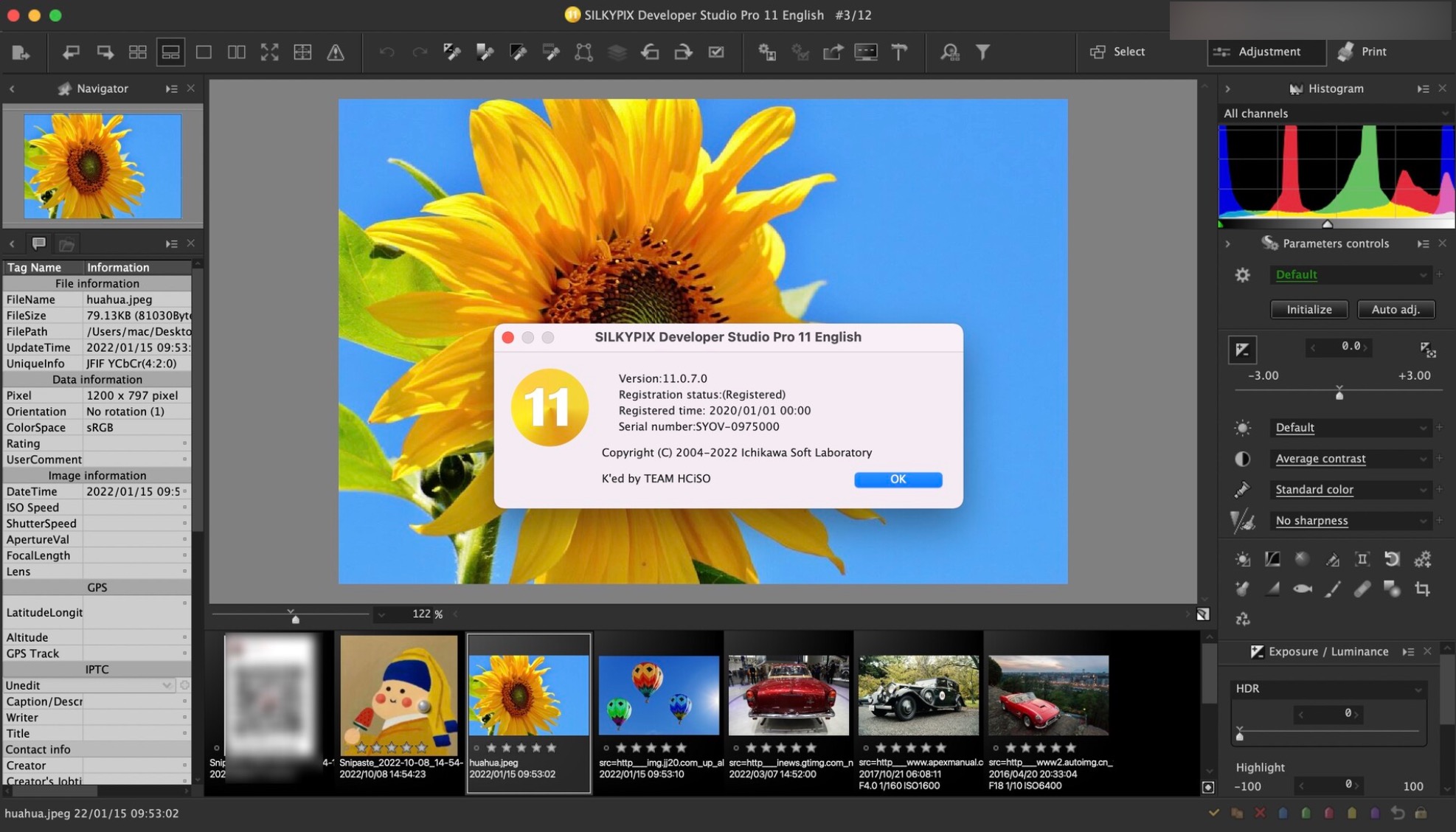Open Parameters controls panel options menu
This screenshot has height=832, width=1456.
pyautogui.click(x=1423, y=243)
